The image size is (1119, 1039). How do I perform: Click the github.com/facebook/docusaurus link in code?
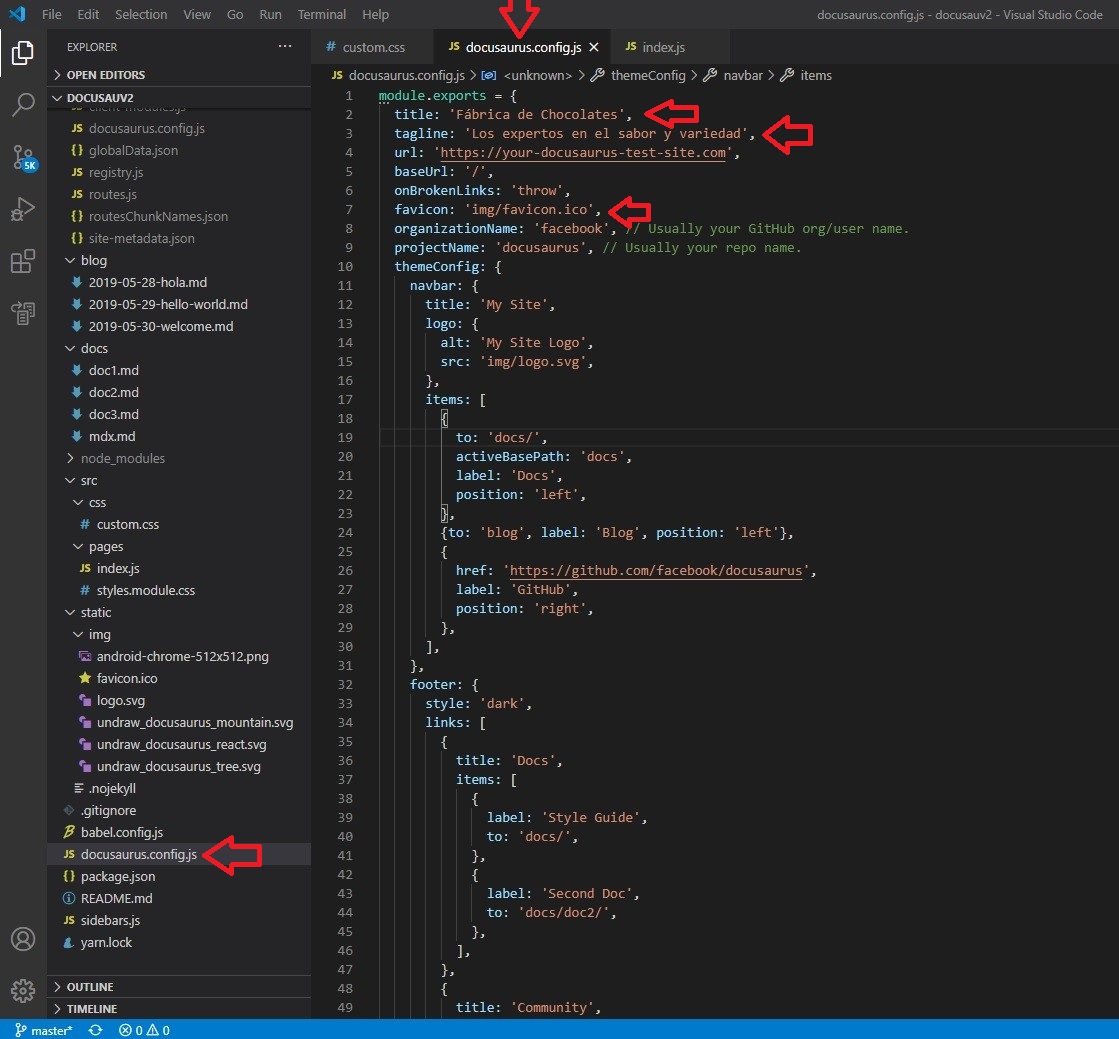click(x=655, y=571)
